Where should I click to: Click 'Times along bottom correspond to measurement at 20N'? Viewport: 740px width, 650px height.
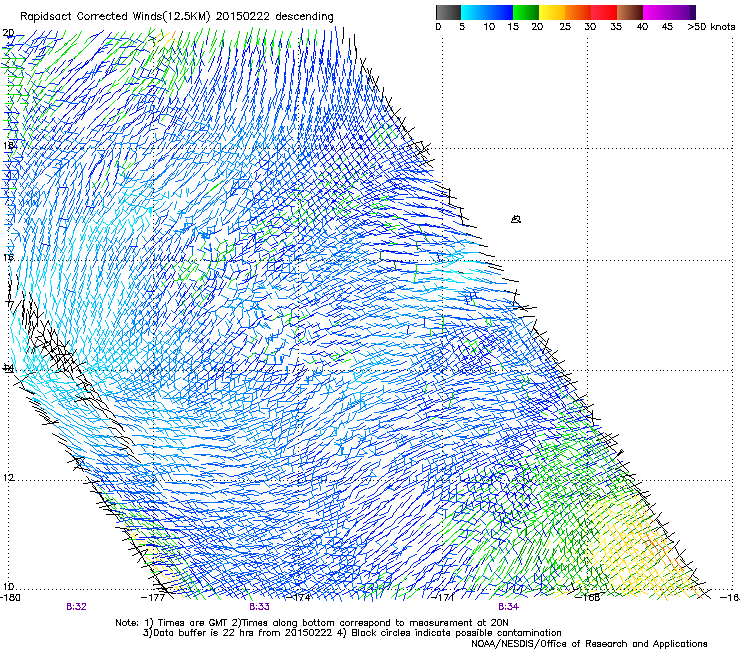point(375,623)
